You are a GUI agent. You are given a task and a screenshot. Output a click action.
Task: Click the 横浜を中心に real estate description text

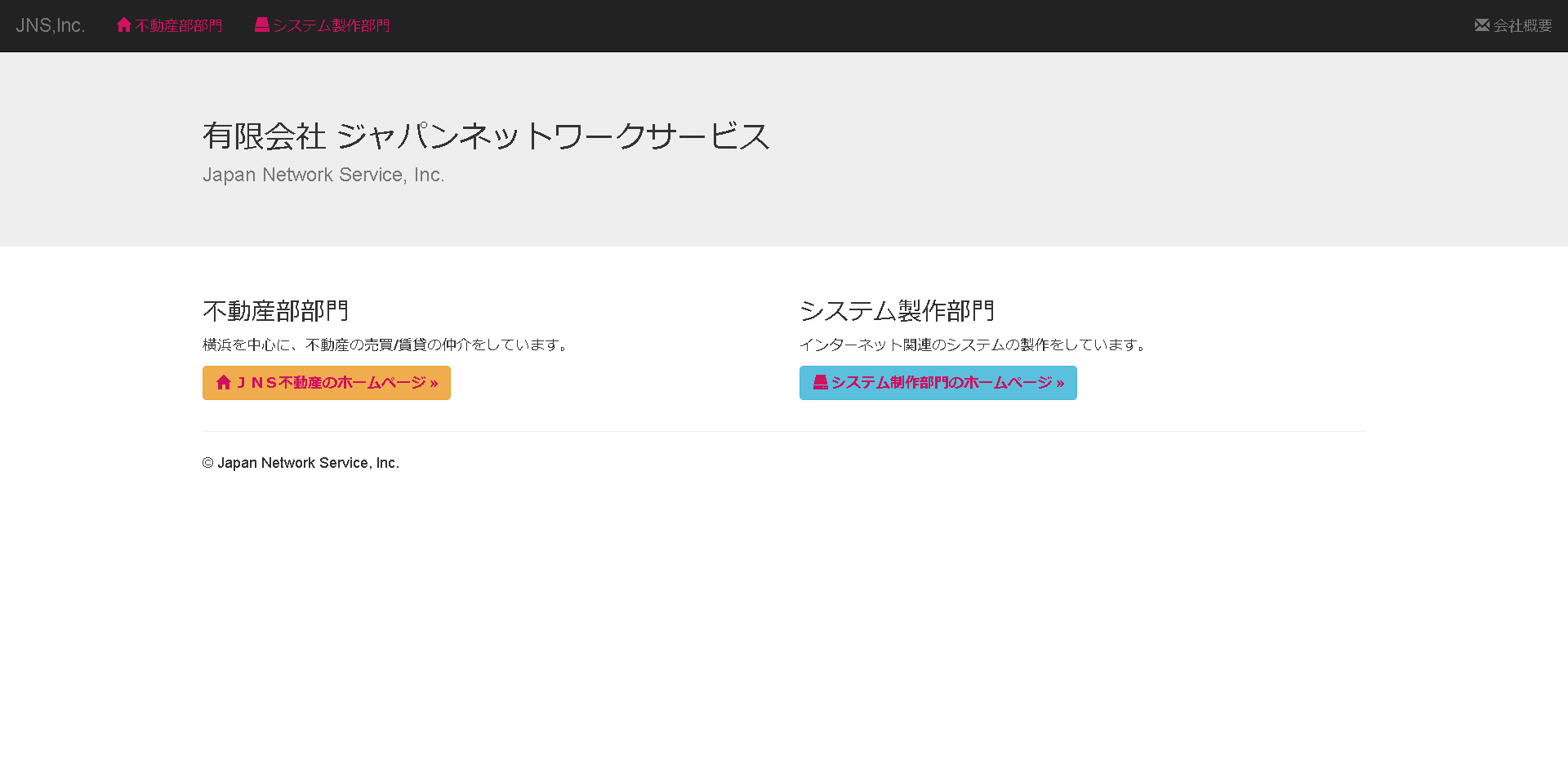click(x=385, y=345)
